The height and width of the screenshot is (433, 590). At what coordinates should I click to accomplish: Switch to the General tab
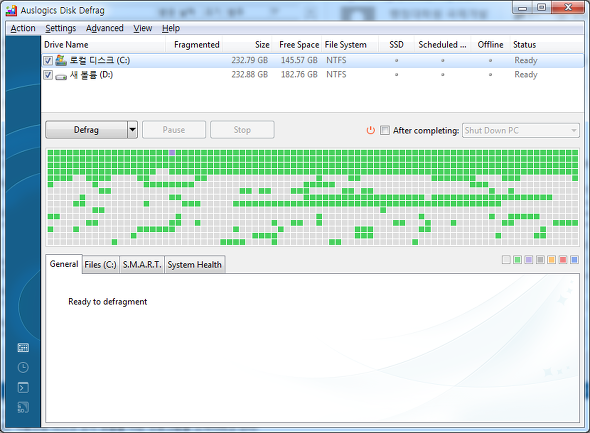[x=64, y=264]
